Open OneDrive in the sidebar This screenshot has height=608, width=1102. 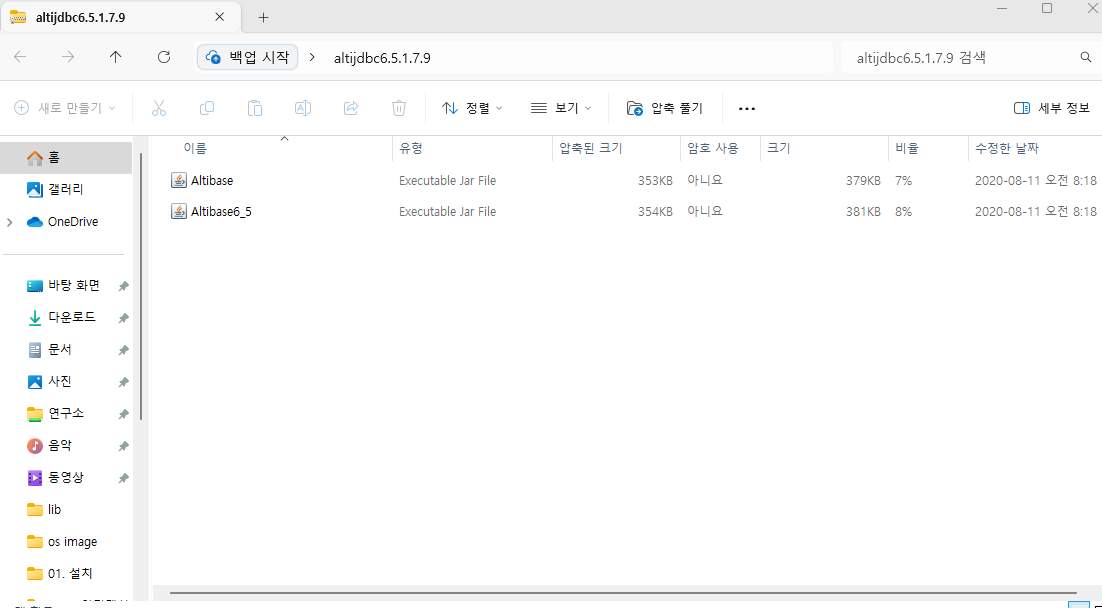coord(66,221)
